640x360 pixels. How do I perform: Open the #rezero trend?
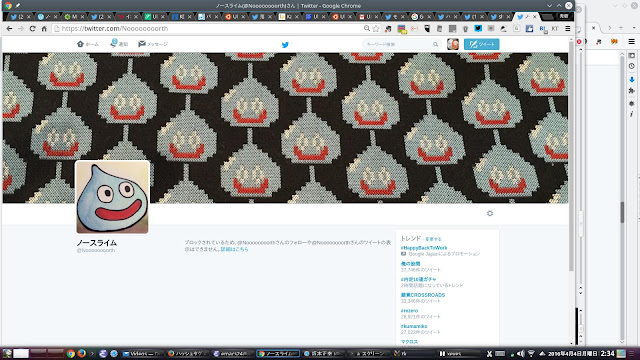click(x=409, y=311)
